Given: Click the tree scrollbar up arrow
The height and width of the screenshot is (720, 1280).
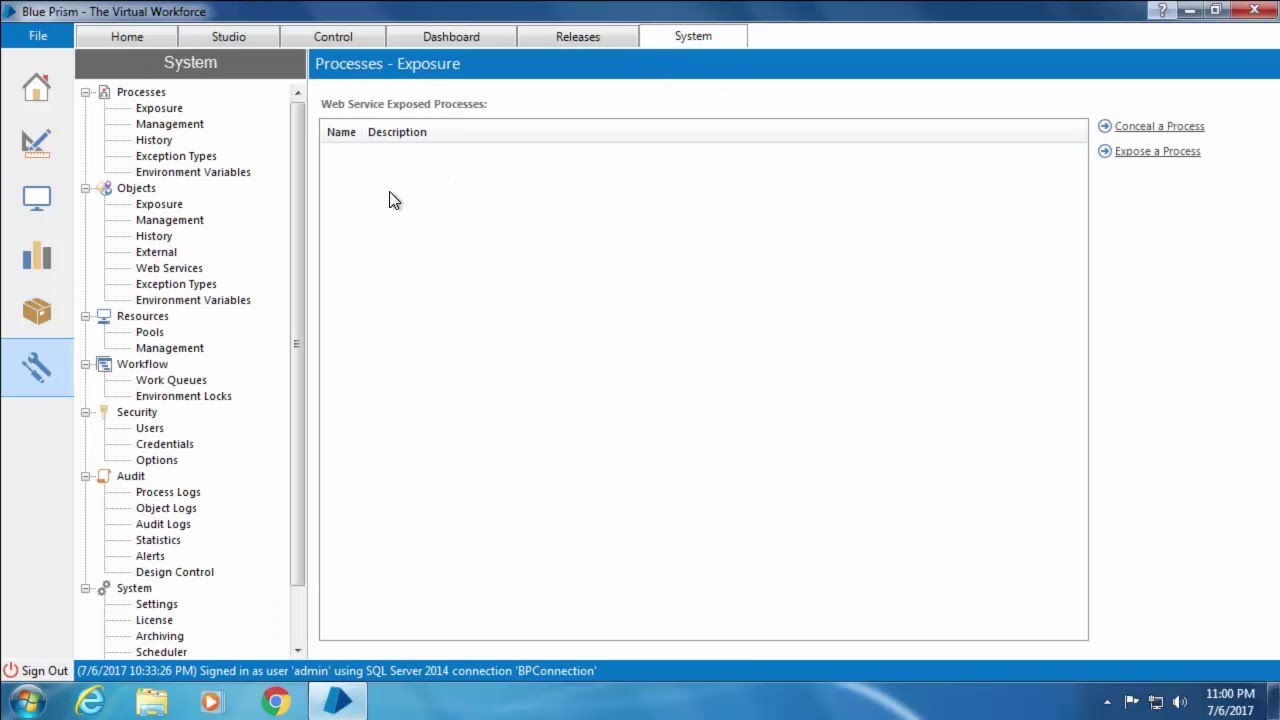Looking at the screenshot, I should point(297,92).
